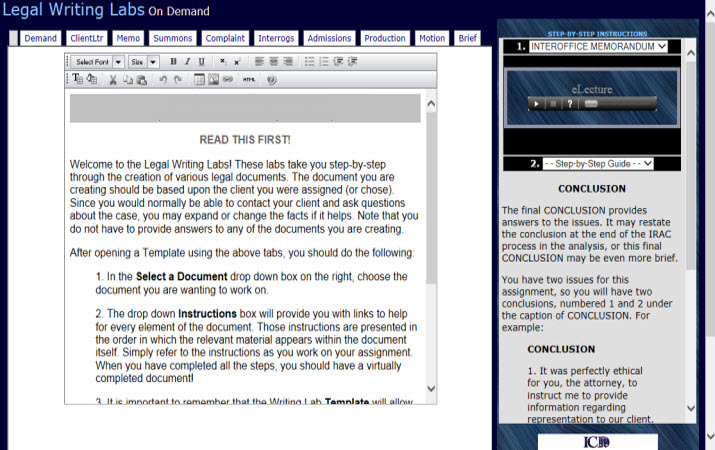Open the Brief tab
Image resolution: width=715 pixels, height=450 pixels.
468,38
